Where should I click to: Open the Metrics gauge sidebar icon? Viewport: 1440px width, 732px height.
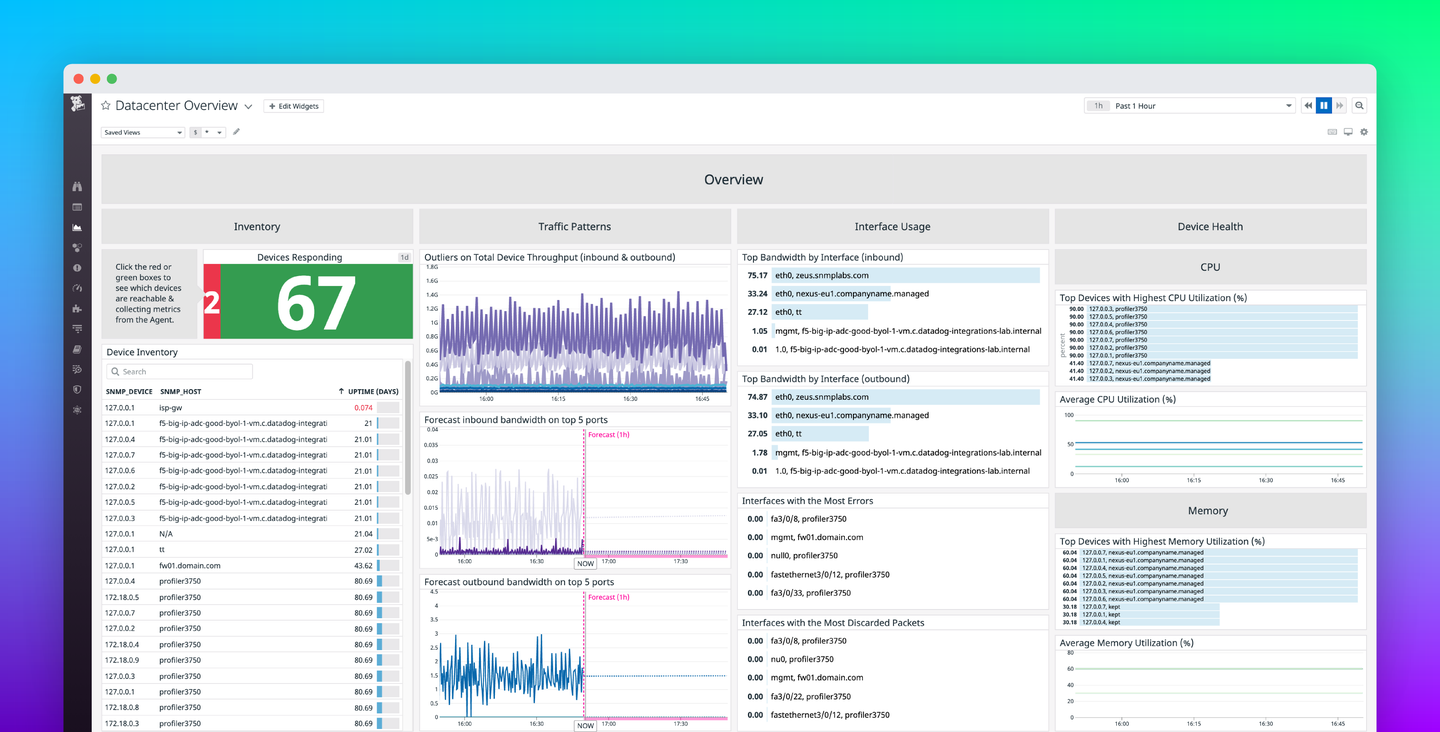pyautogui.click(x=77, y=288)
